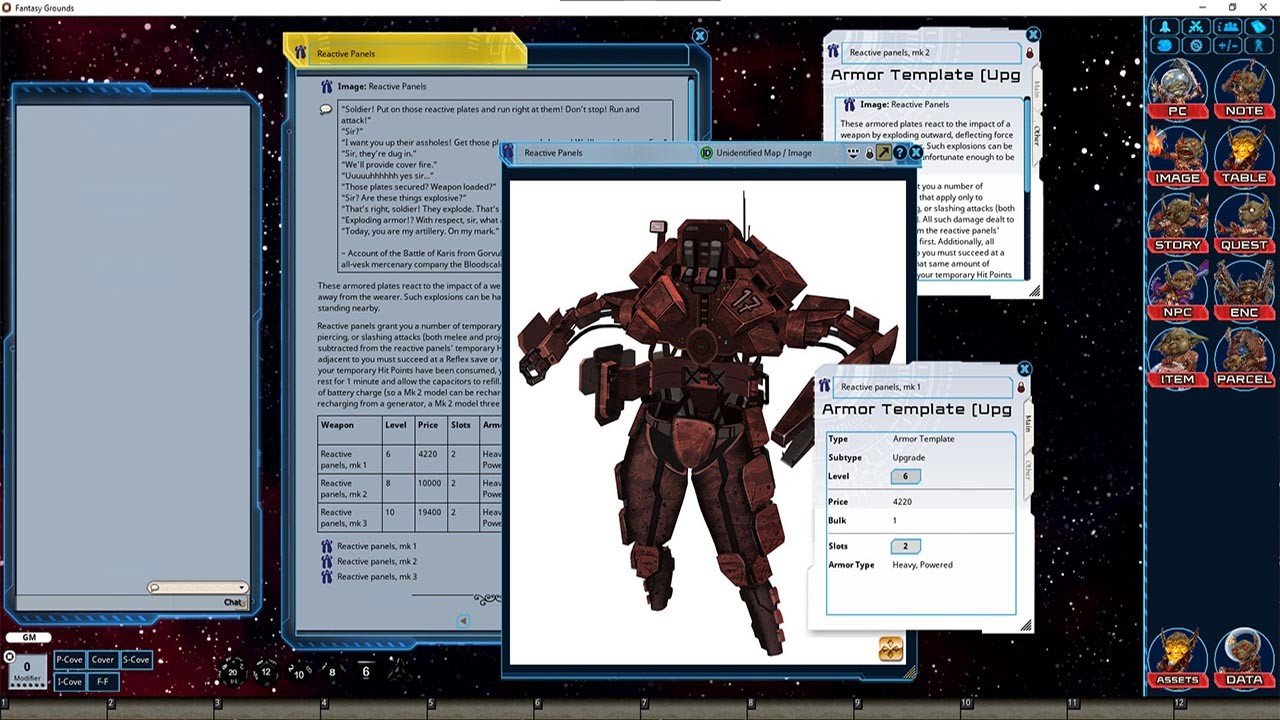Open the STORY records list

coord(1177,225)
